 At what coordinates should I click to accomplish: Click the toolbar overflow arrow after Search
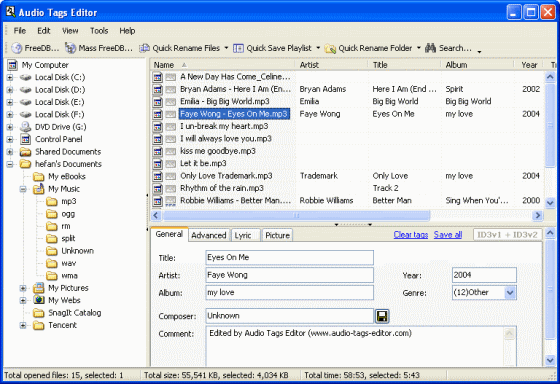click(x=479, y=51)
